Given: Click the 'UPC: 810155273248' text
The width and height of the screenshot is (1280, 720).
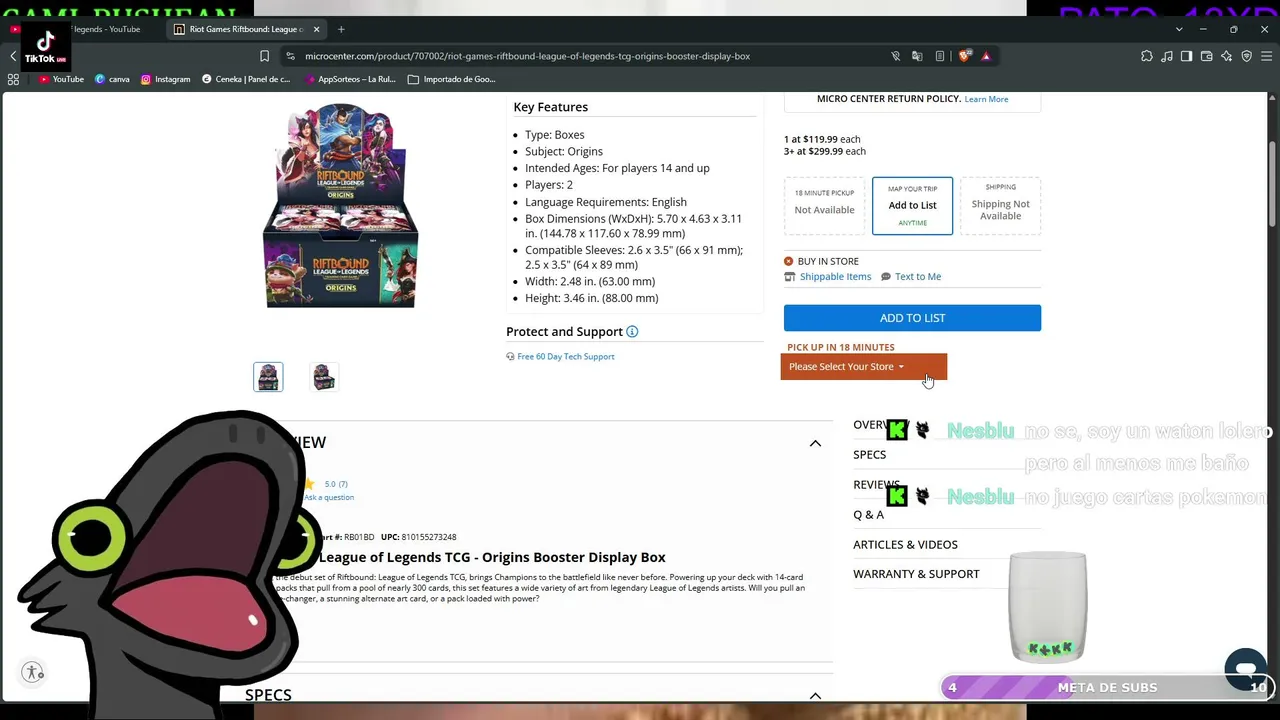Looking at the screenshot, I should 418,537.
